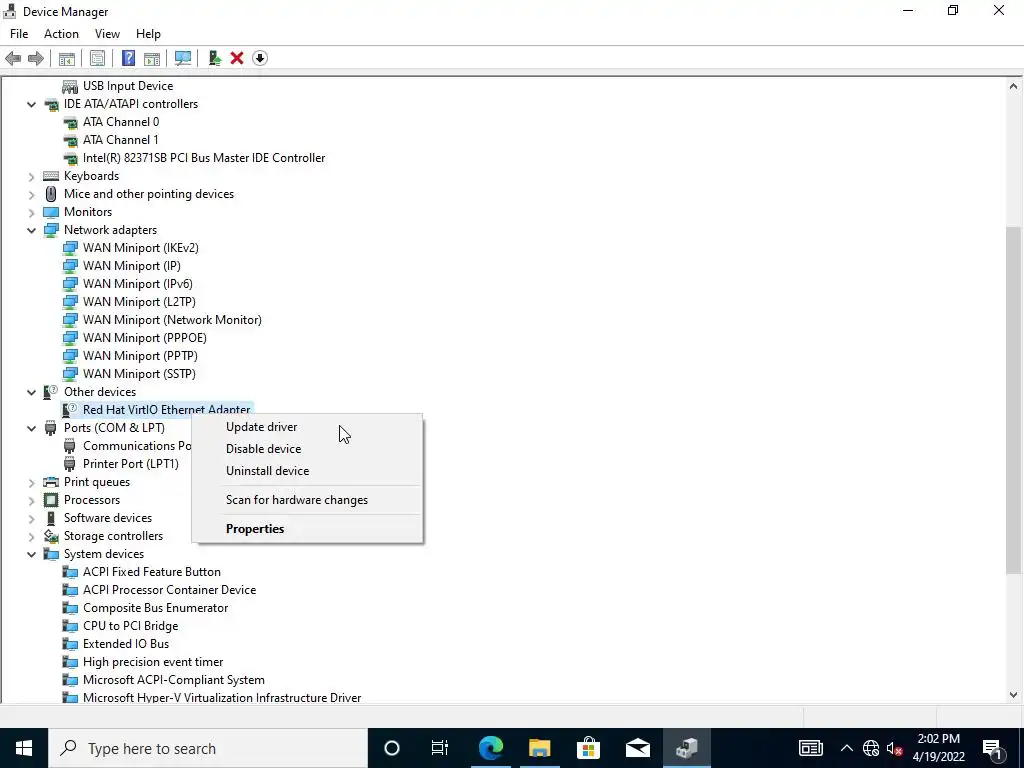Launch Microsoft Edge from taskbar
This screenshot has height=768, width=1024.
point(490,748)
